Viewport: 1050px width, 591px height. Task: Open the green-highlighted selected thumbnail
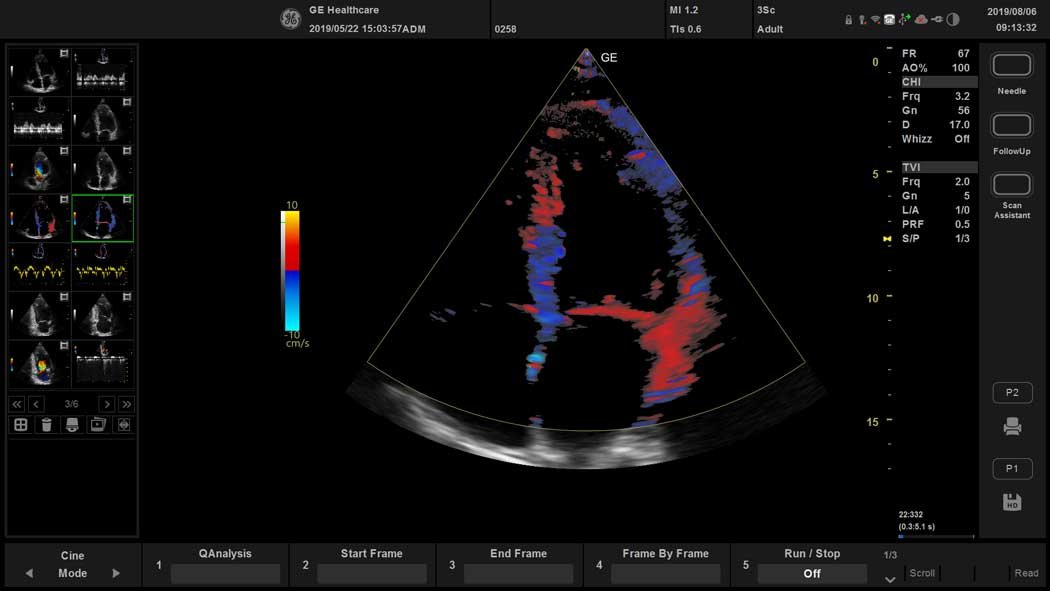point(102,218)
